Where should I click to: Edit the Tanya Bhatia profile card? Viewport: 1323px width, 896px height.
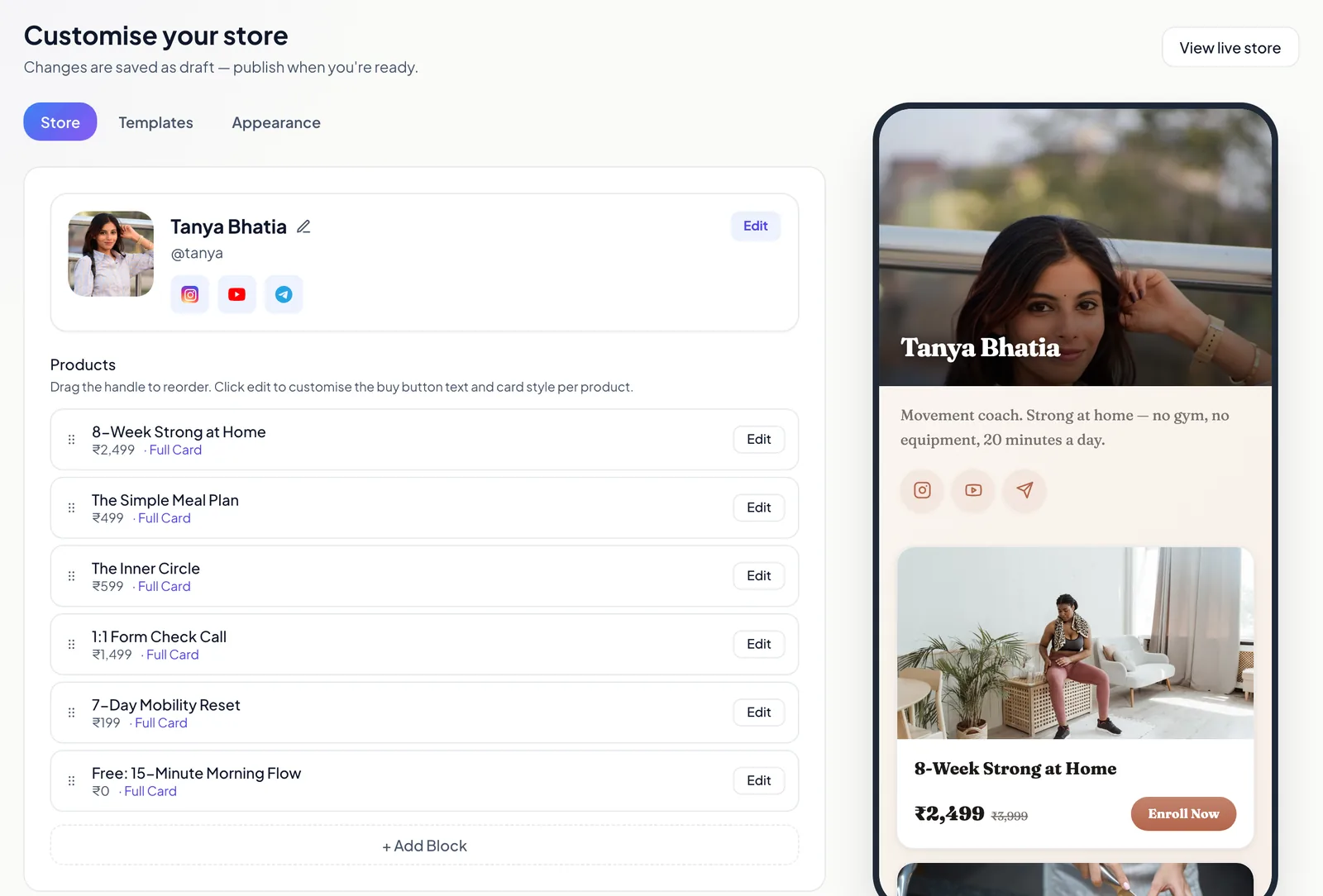(x=755, y=226)
